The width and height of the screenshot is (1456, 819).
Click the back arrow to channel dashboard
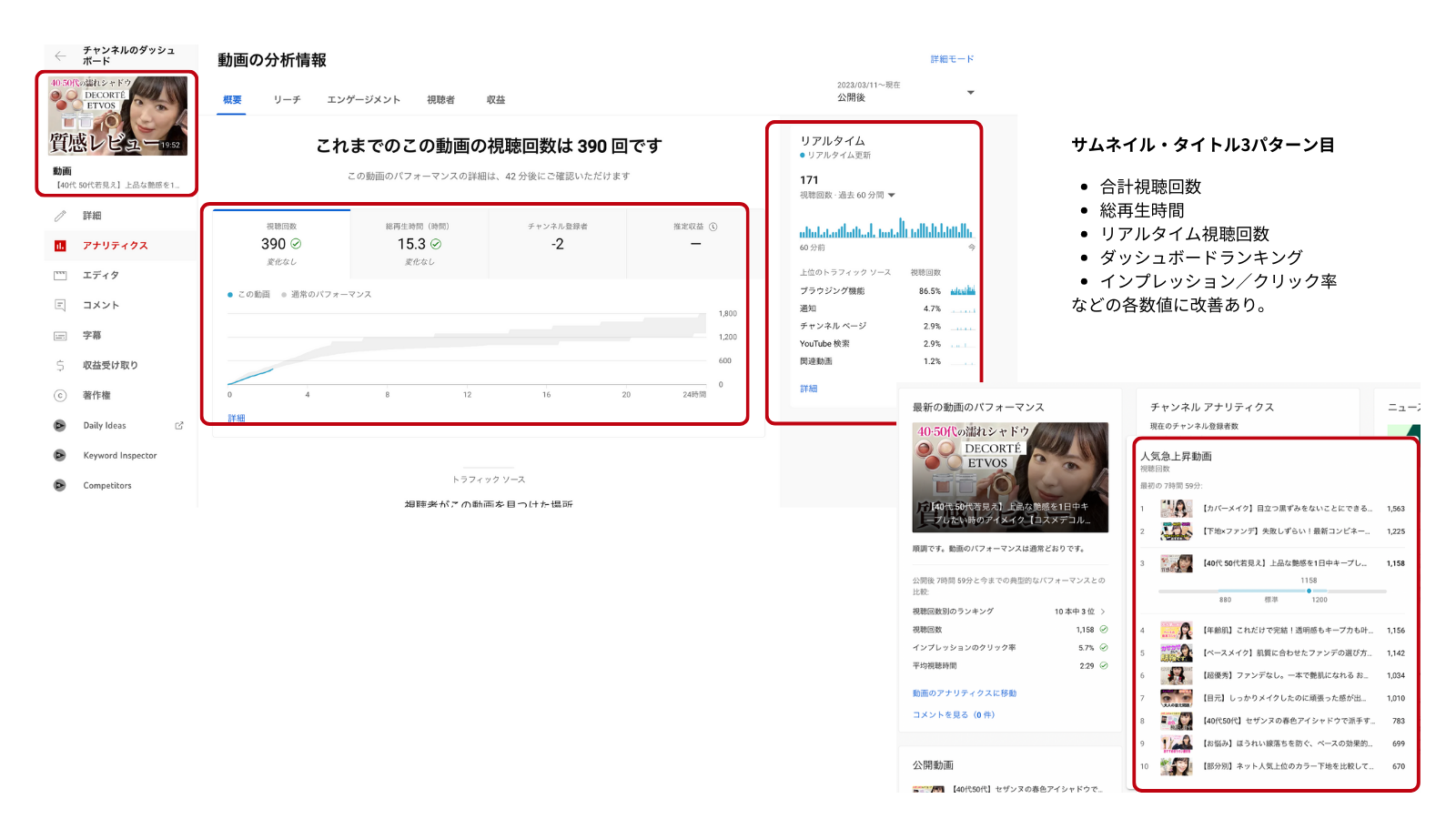click(x=60, y=56)
